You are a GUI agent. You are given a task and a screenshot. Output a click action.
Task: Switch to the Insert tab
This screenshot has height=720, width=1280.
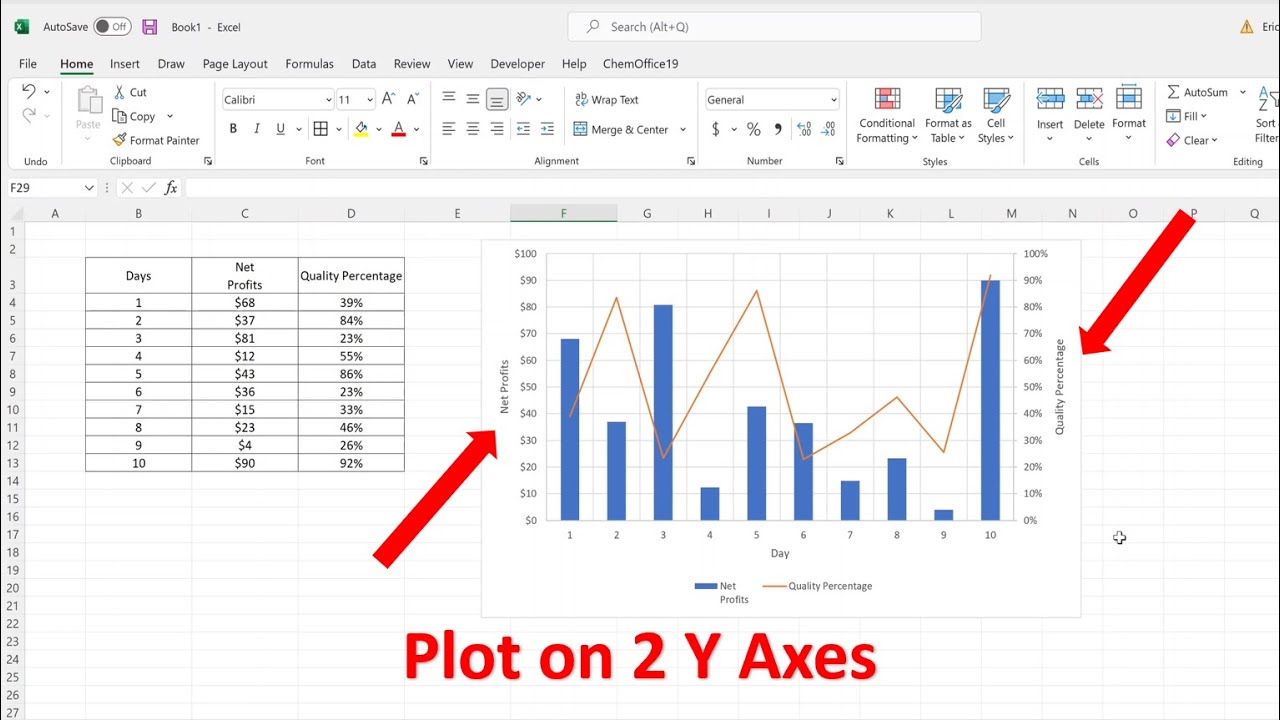pyautogui.click(x=125, y=63)
